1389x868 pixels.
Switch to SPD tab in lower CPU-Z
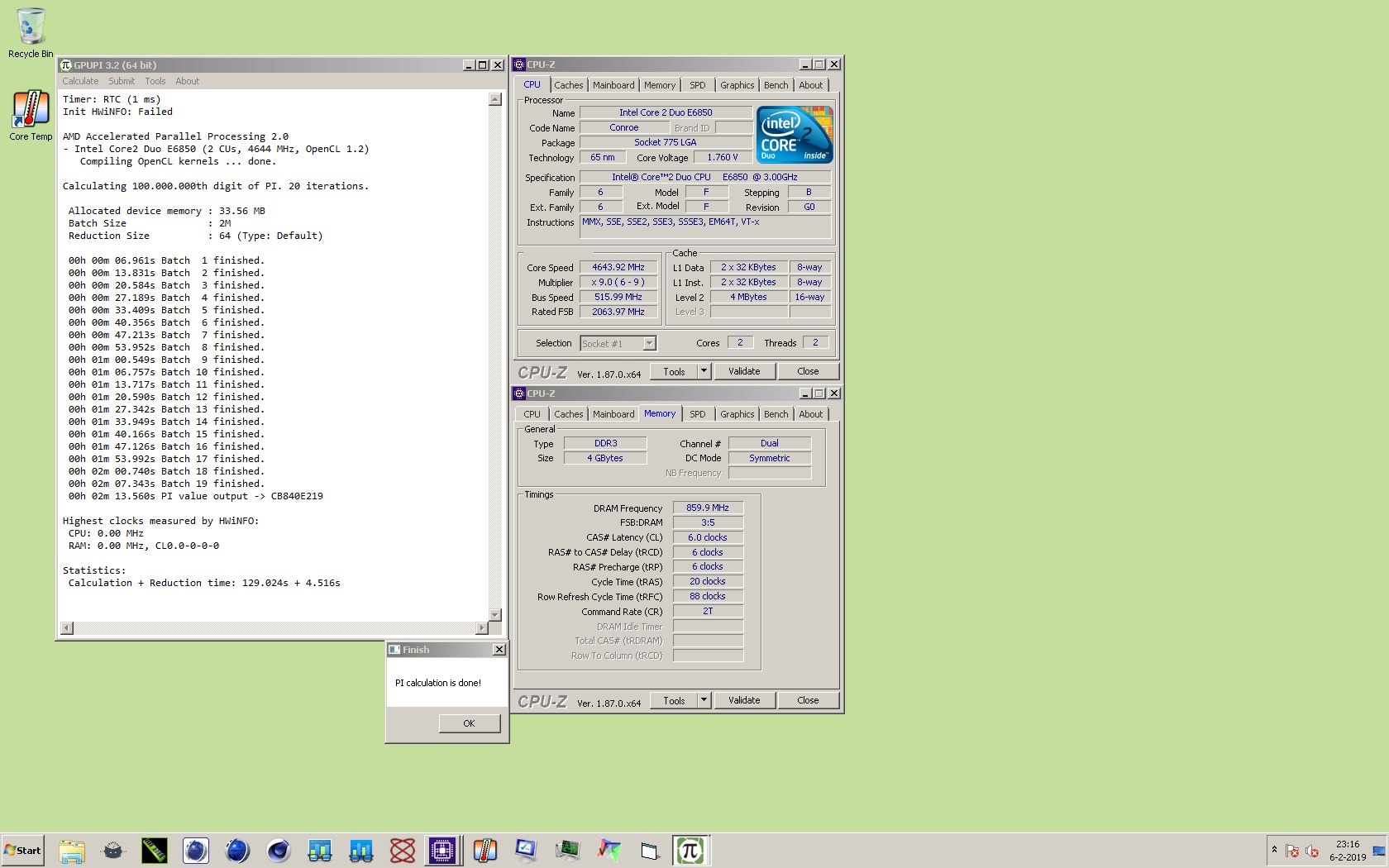(698, 414)
